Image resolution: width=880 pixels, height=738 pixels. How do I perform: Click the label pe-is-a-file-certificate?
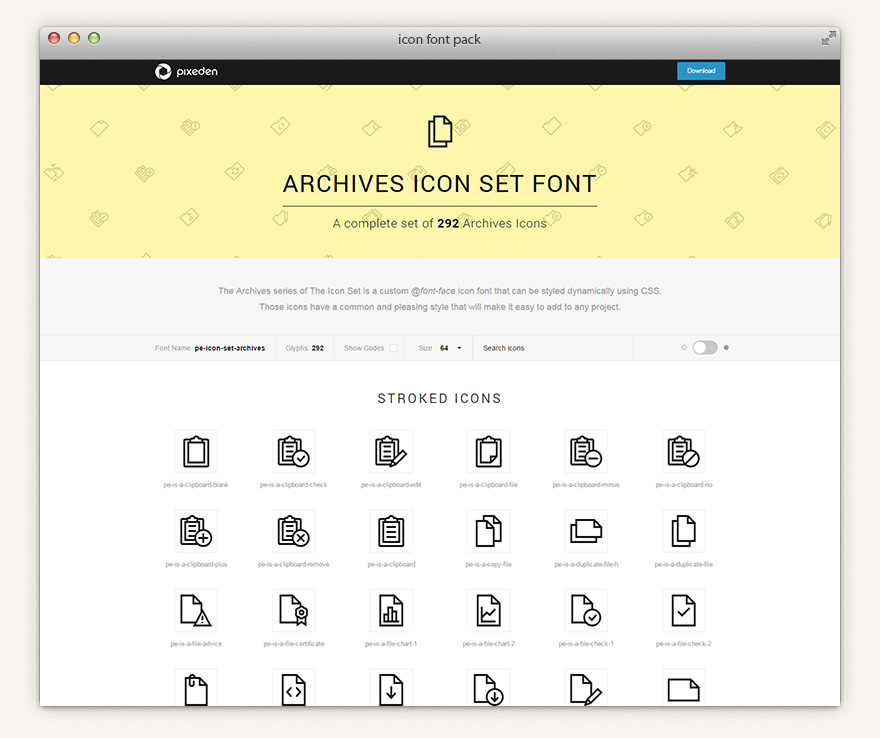[x=294, y=644]
